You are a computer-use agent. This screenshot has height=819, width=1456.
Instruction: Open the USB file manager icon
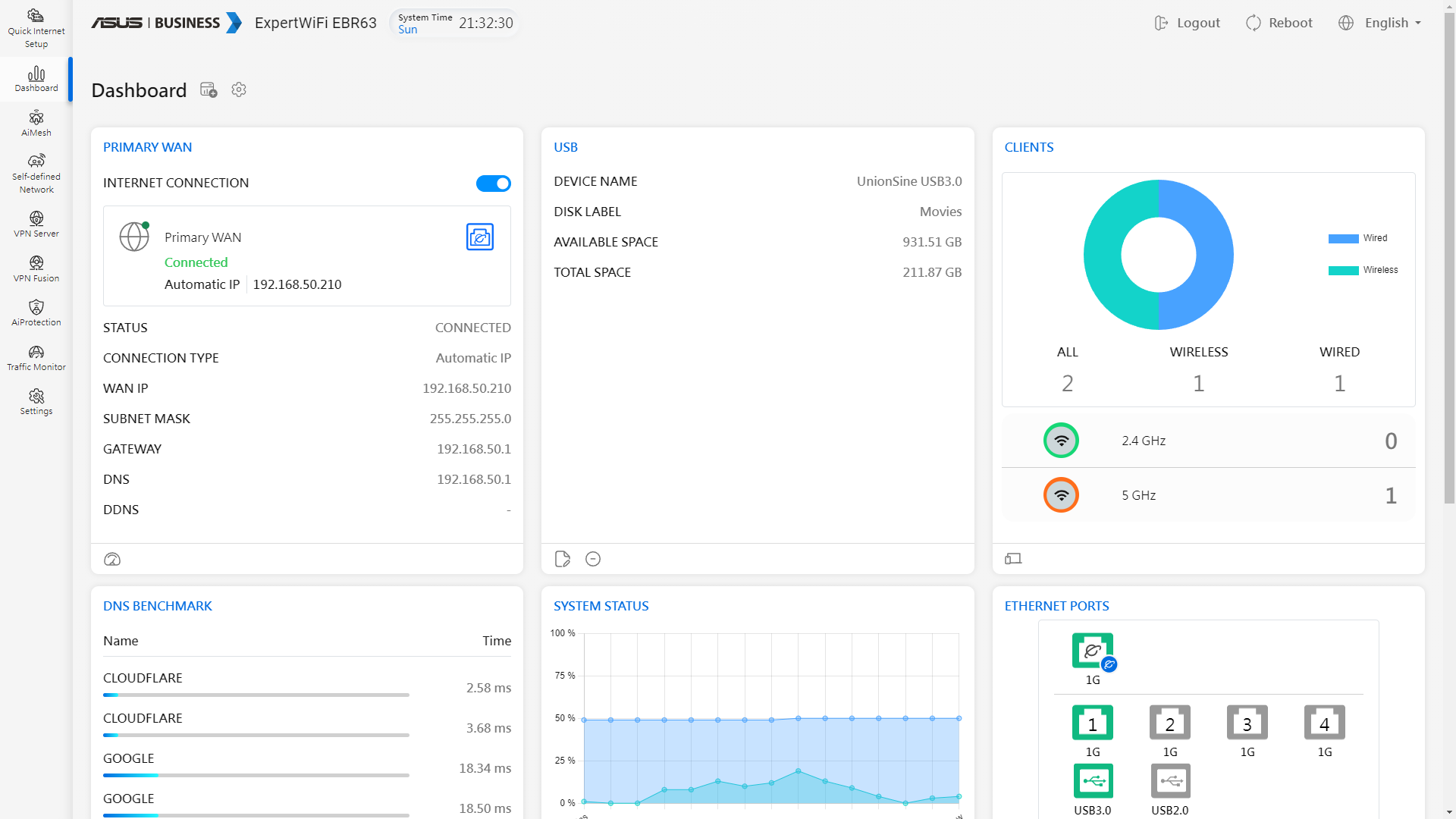[562, 560]
